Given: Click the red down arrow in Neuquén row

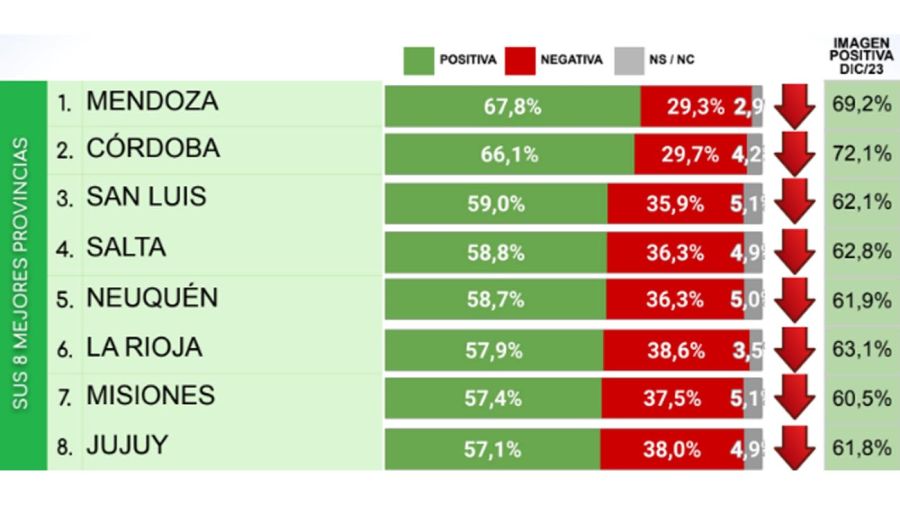Looking at the screenshot, I should (x=794, y=300).
